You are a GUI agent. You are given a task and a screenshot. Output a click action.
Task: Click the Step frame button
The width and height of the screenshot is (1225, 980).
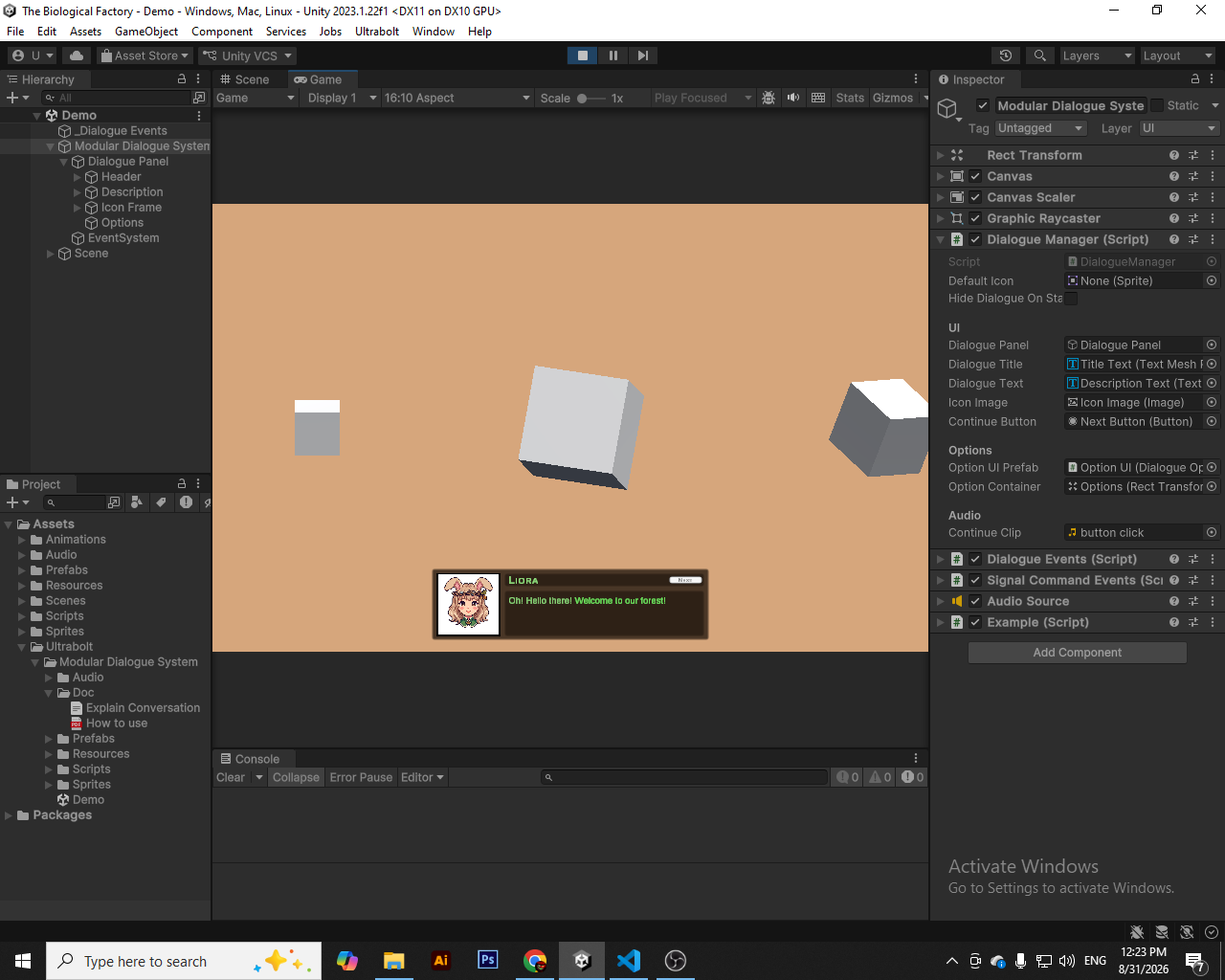[643, 56]
